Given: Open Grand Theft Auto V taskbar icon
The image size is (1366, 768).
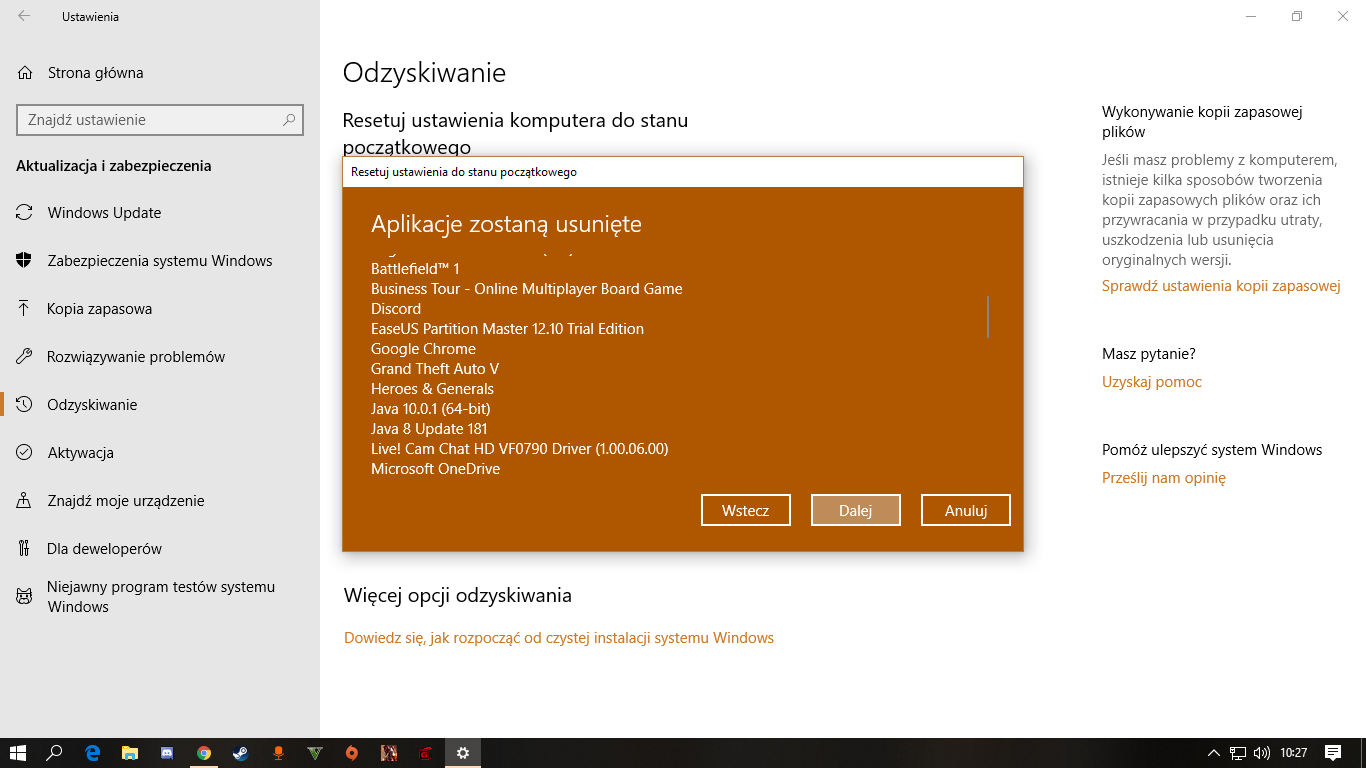Looking at the screenshot, I should pos(315,753).
